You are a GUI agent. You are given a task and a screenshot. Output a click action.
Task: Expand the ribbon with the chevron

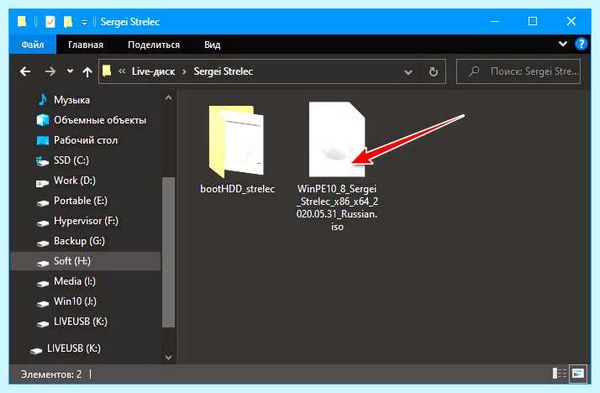tap(562, 44)
